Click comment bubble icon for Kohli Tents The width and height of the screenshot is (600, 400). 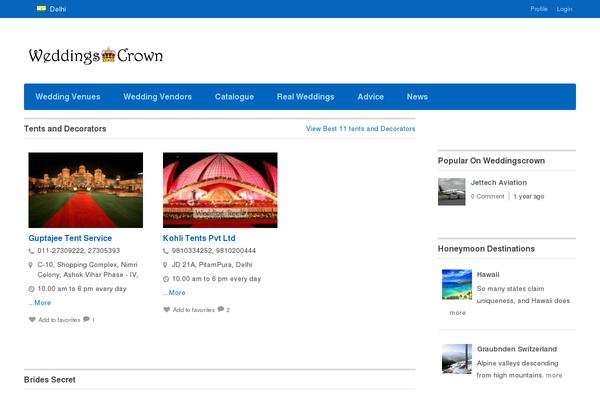point(221,309)
